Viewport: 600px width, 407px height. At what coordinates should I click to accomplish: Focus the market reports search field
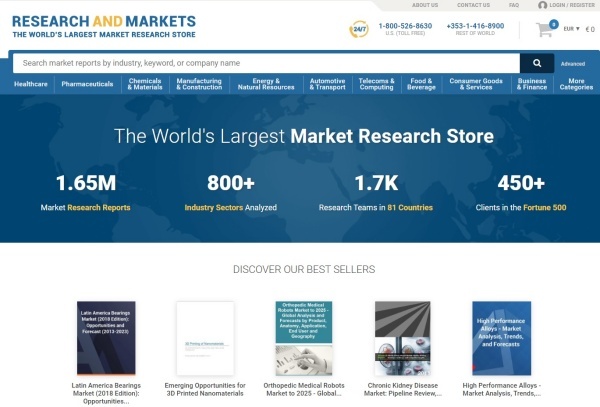[266, 63]
